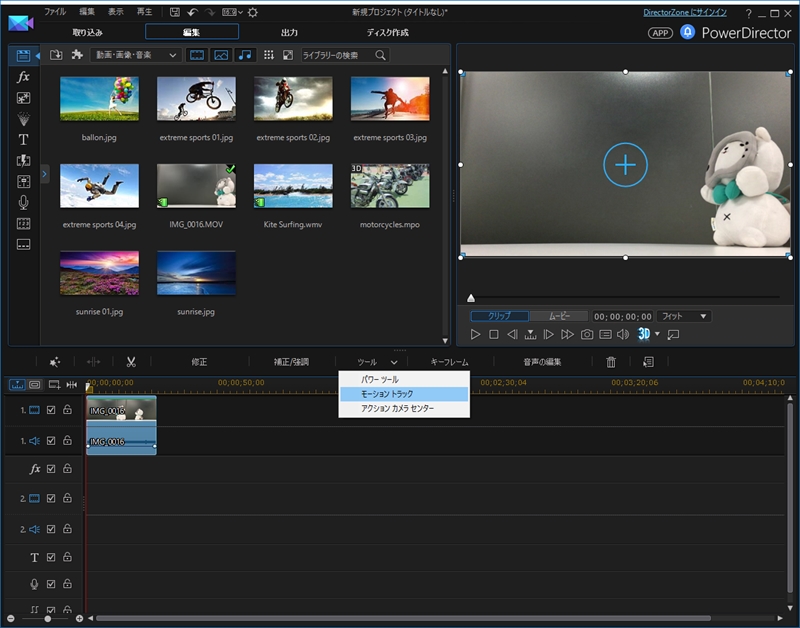Click the preview seek slider handle
Viewport: 800px width, 628px height.
[471, 298]
